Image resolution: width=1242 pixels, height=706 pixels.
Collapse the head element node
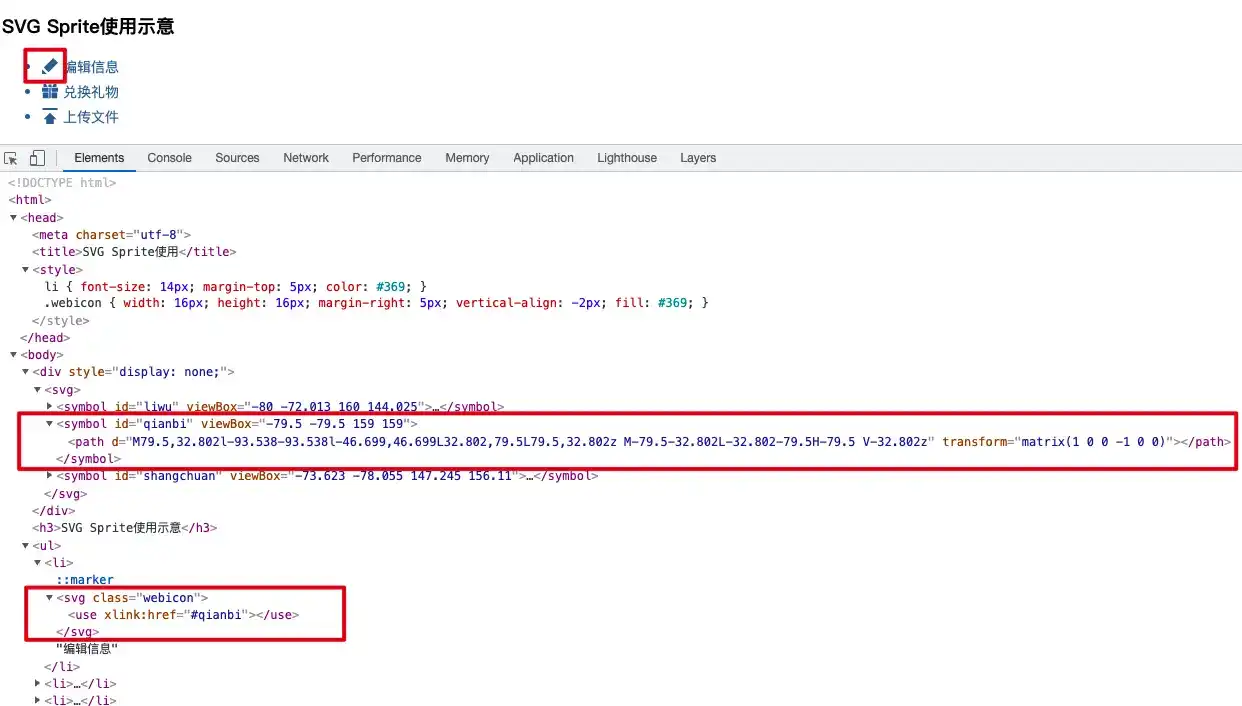pos(13,218)
